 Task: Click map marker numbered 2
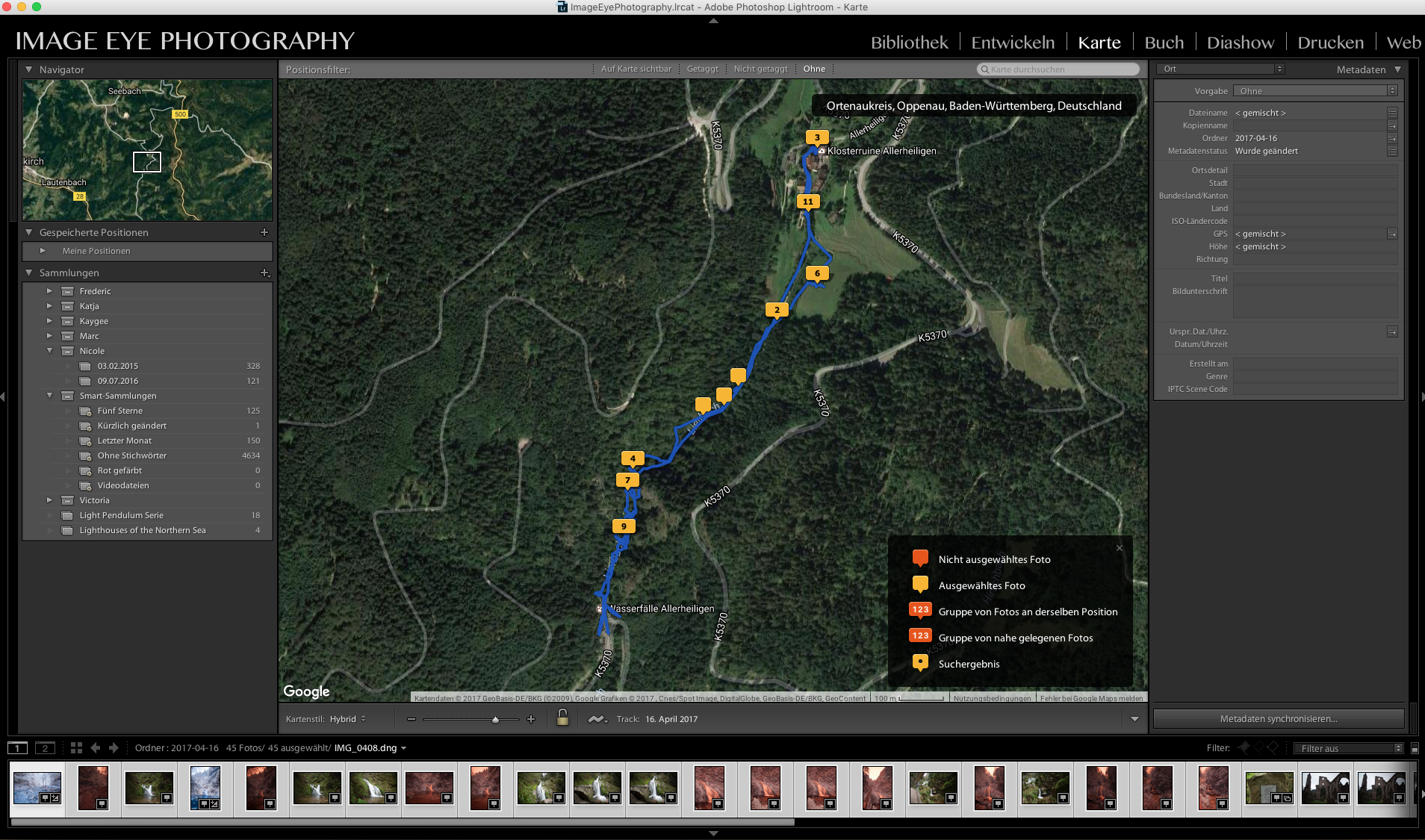point(777,311)
